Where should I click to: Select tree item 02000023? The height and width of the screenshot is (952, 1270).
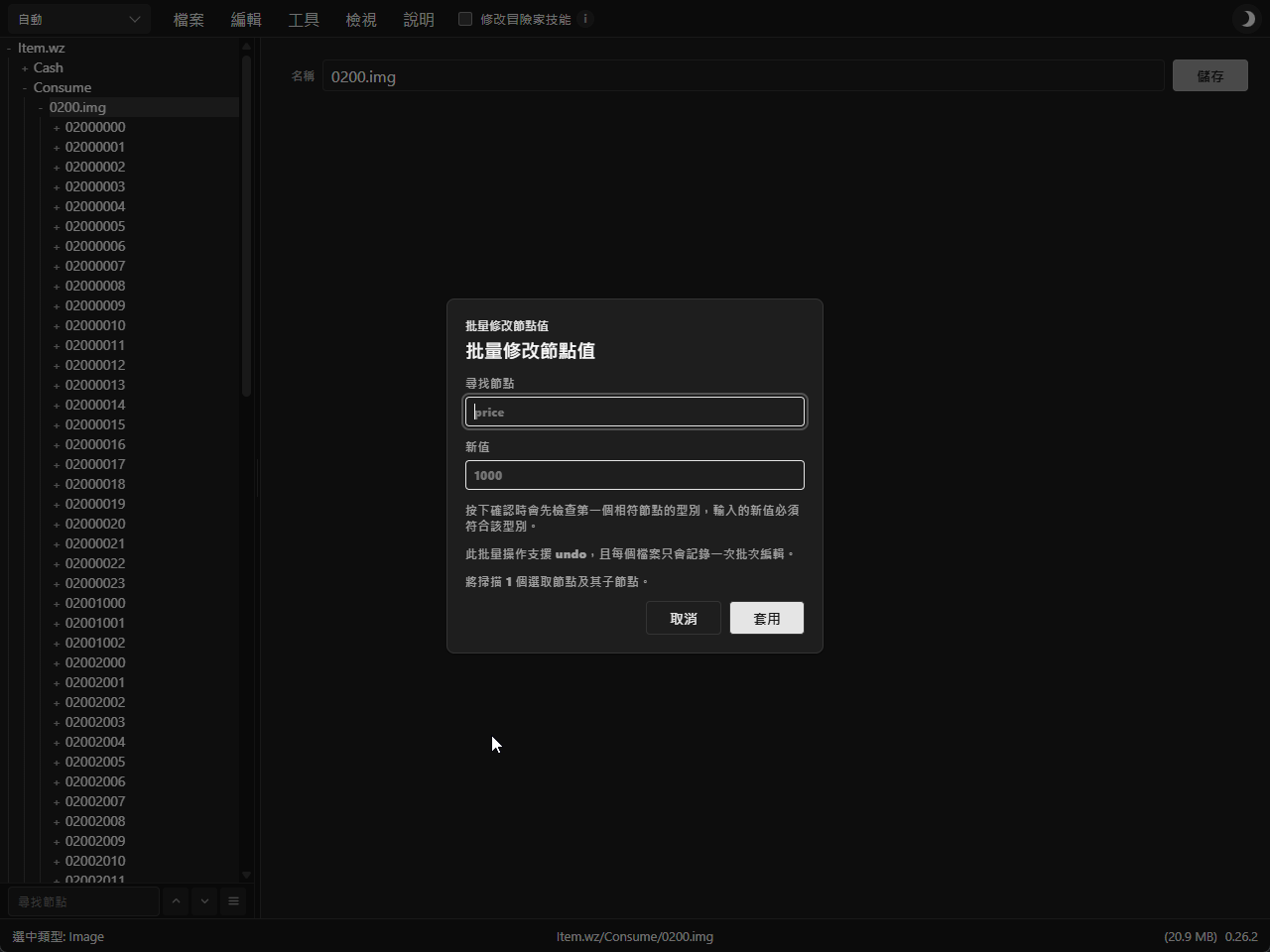pos(95,583)
